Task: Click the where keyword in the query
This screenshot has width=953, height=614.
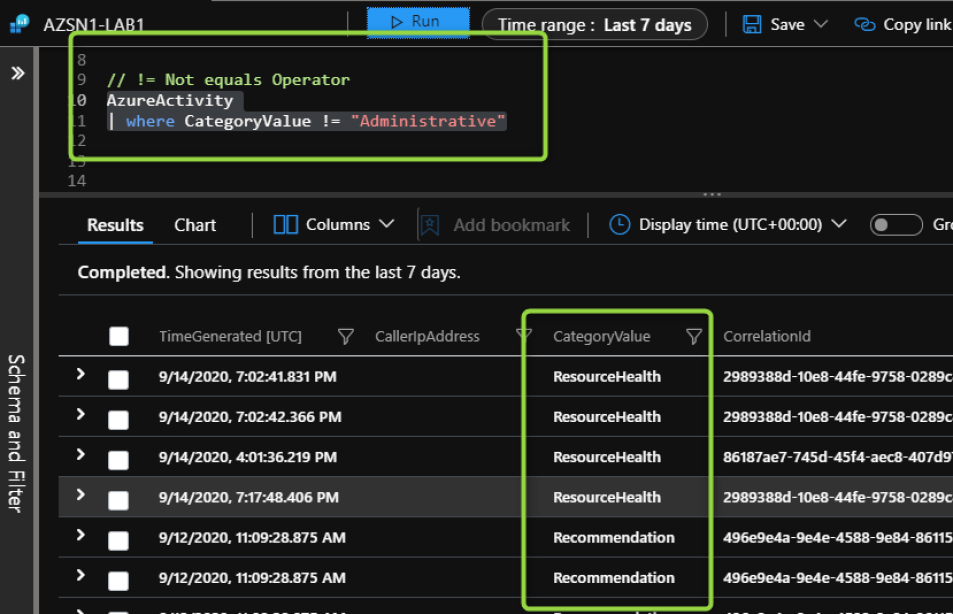Action: coord(150,121)
